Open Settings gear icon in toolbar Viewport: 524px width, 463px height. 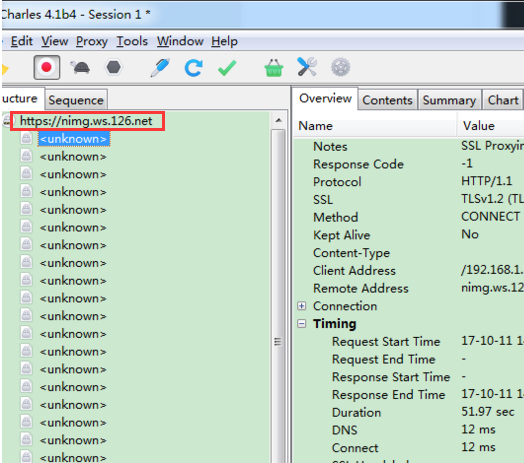341,68
